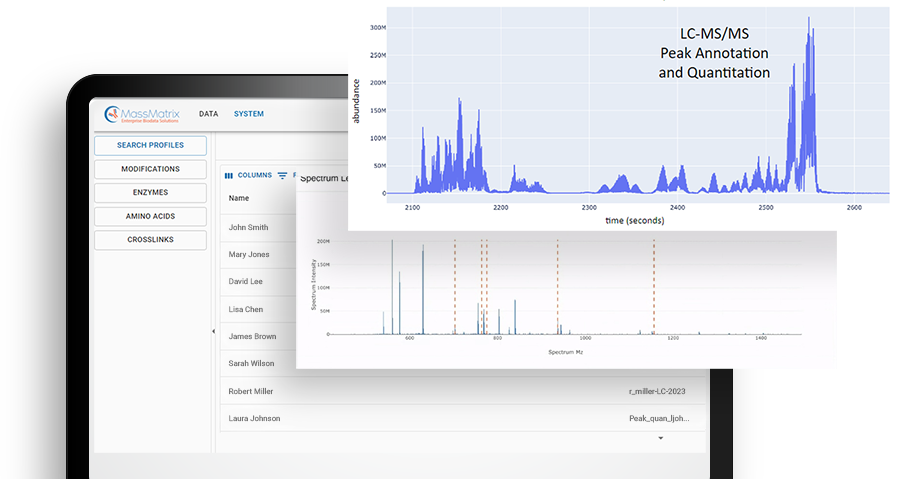Select the Lisa Chen row
Image resolution: width=900 pixels, height=479 pixels.
pyautogui.click(x=246, y=309)
